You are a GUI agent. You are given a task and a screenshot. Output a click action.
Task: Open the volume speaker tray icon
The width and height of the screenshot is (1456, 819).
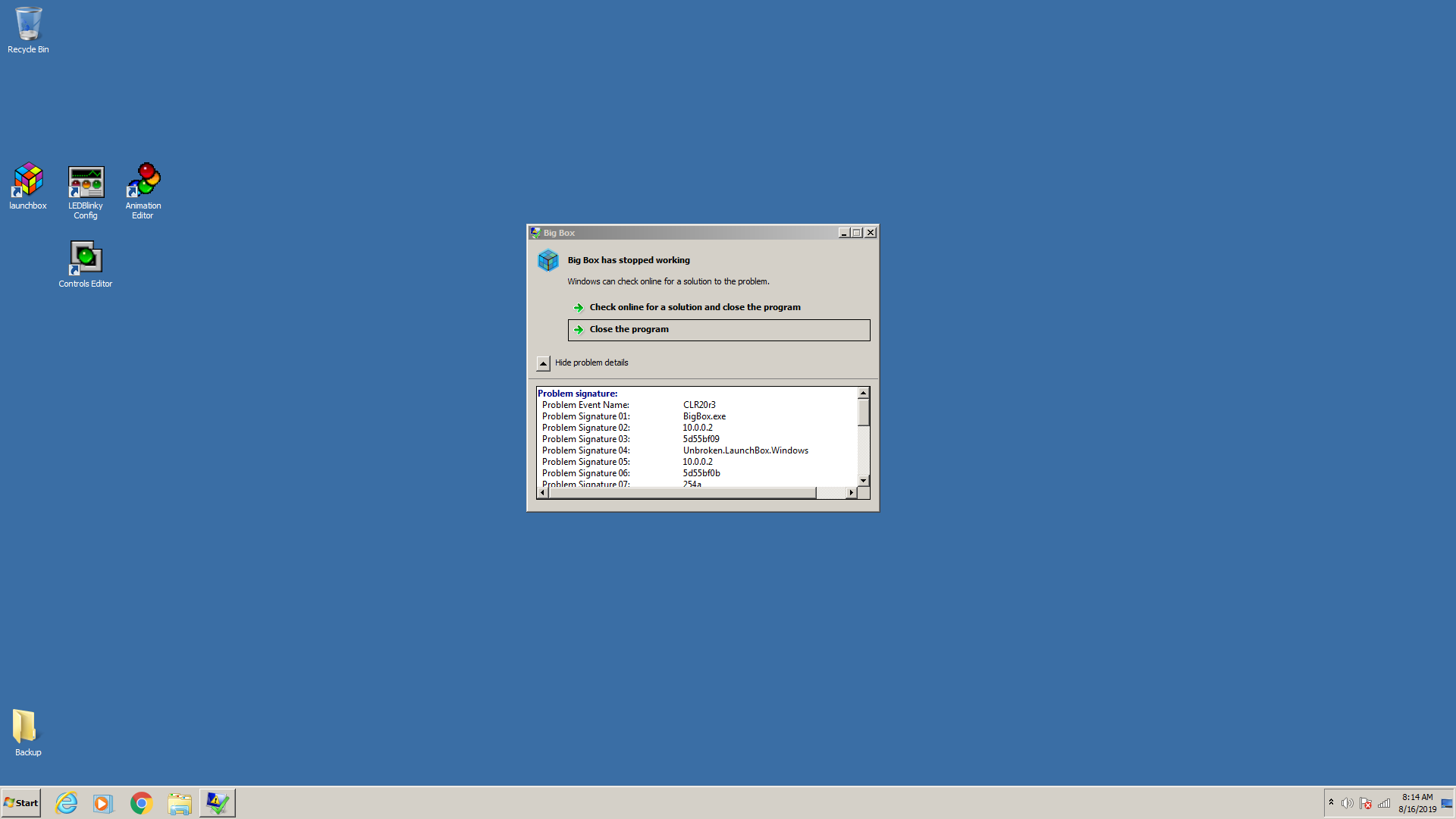[1348, 803]
